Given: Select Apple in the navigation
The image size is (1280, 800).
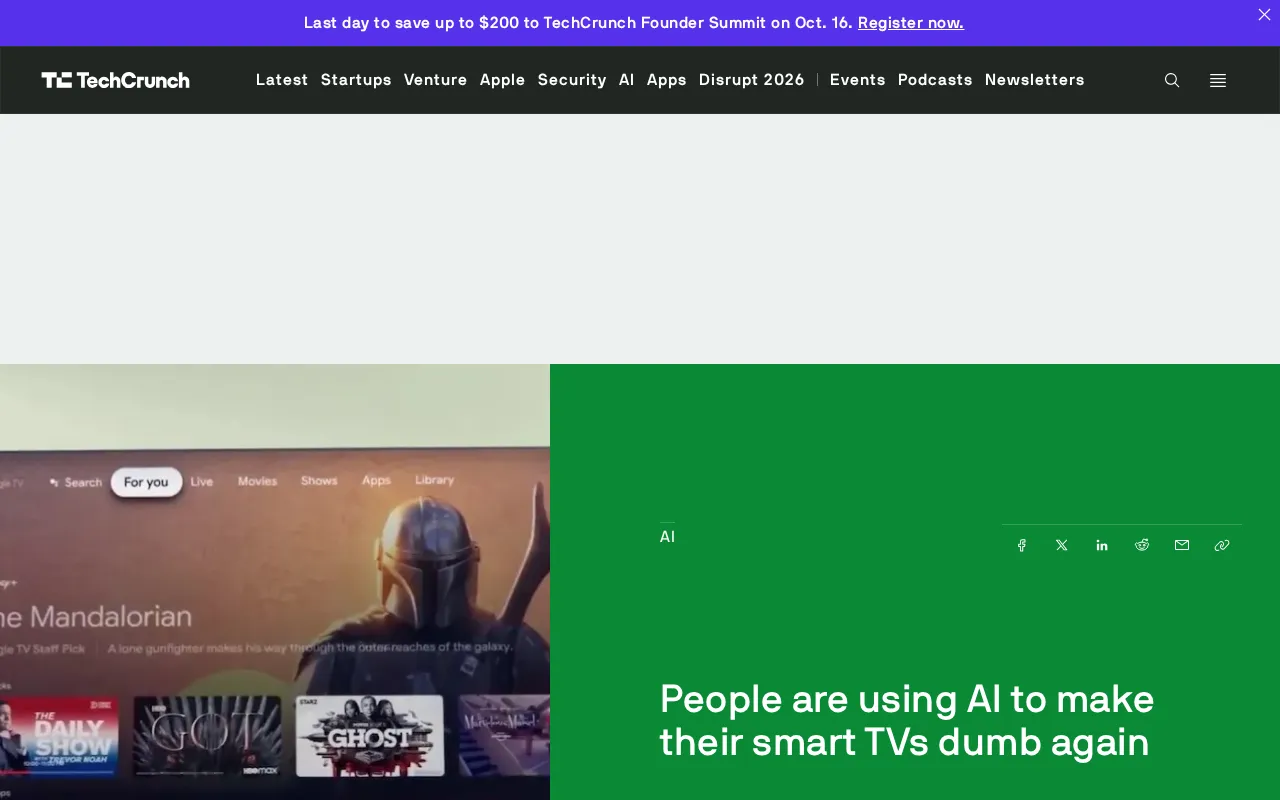Looking at the screenshot, I should click(x=503, y=80).
